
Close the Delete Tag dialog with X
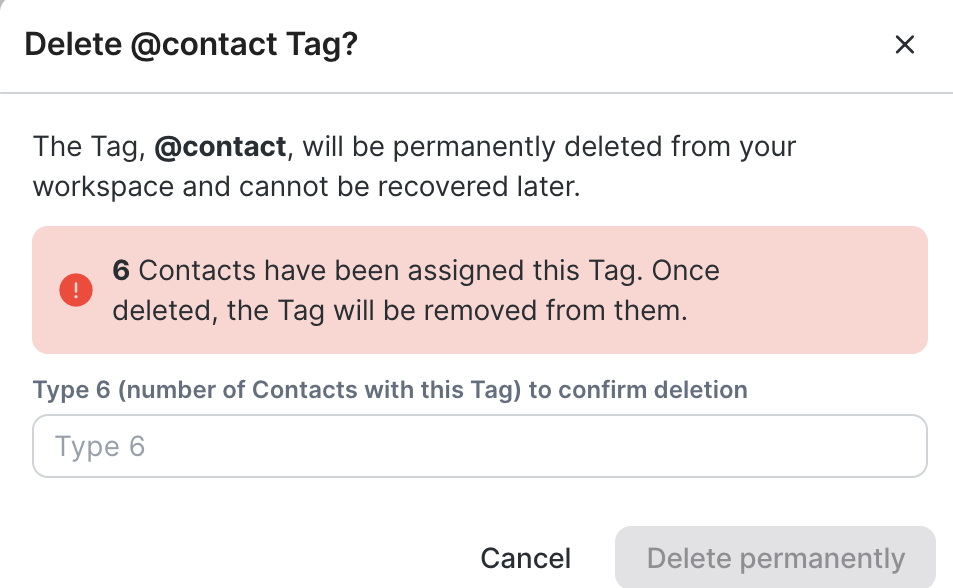[905, 45]
